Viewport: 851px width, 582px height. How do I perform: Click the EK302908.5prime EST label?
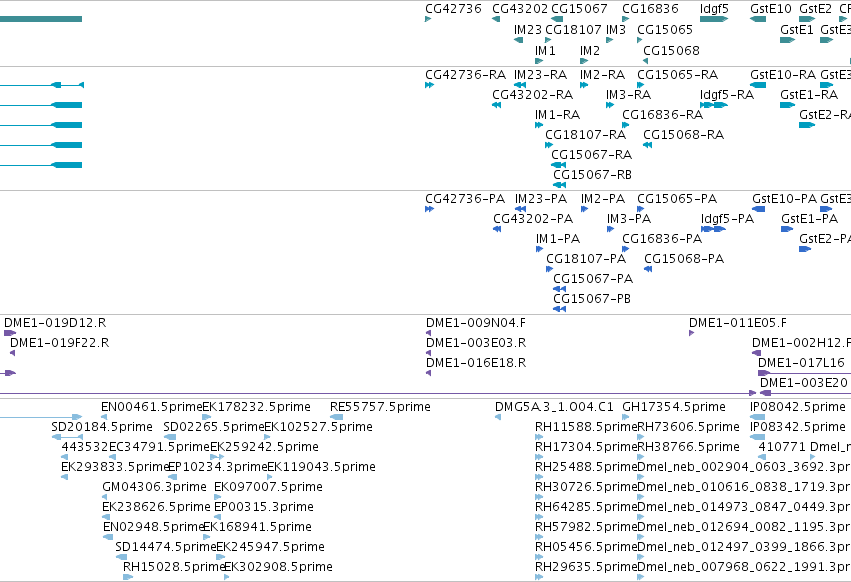[278, 567]
